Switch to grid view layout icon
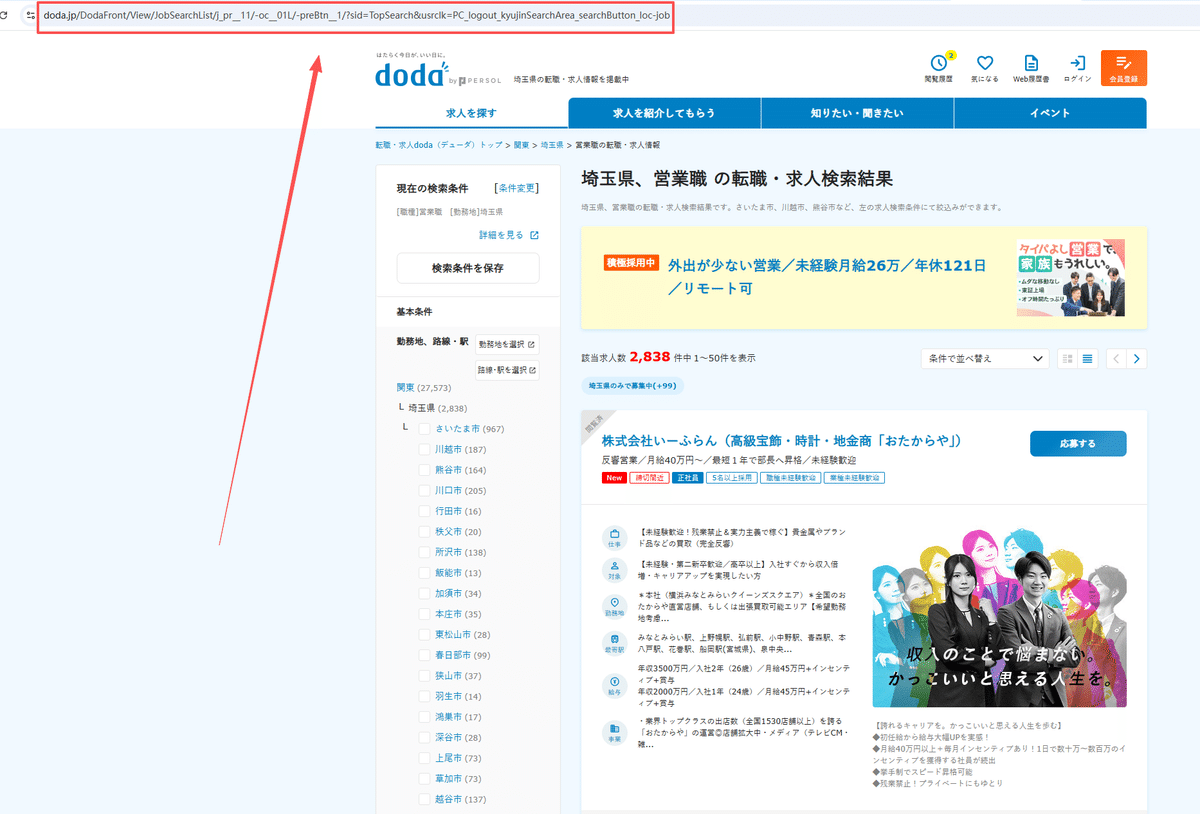The width and height of the screenshot is (1200, 814). click(1067, 359)
